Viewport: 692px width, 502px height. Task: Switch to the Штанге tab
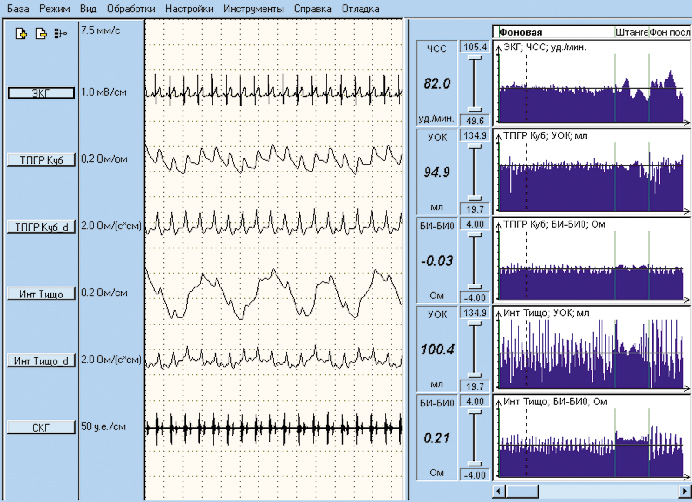click(x=630, y=32)
